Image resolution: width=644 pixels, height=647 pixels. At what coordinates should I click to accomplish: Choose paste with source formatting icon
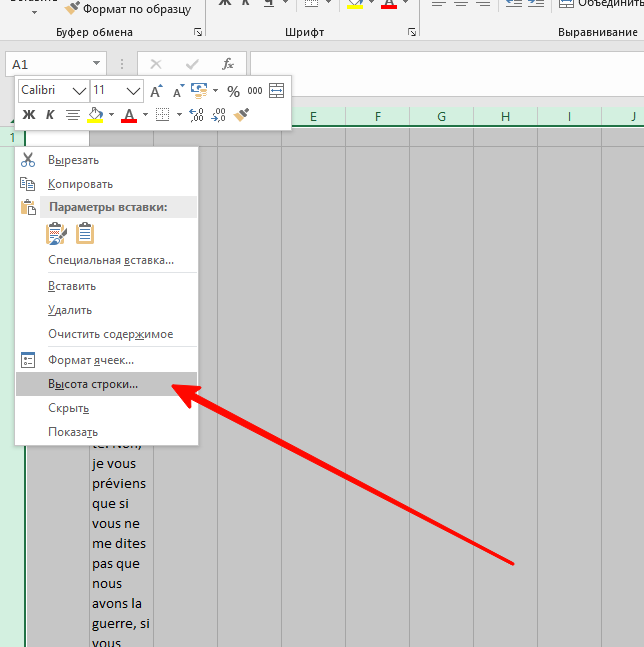(x=56, y=234)
